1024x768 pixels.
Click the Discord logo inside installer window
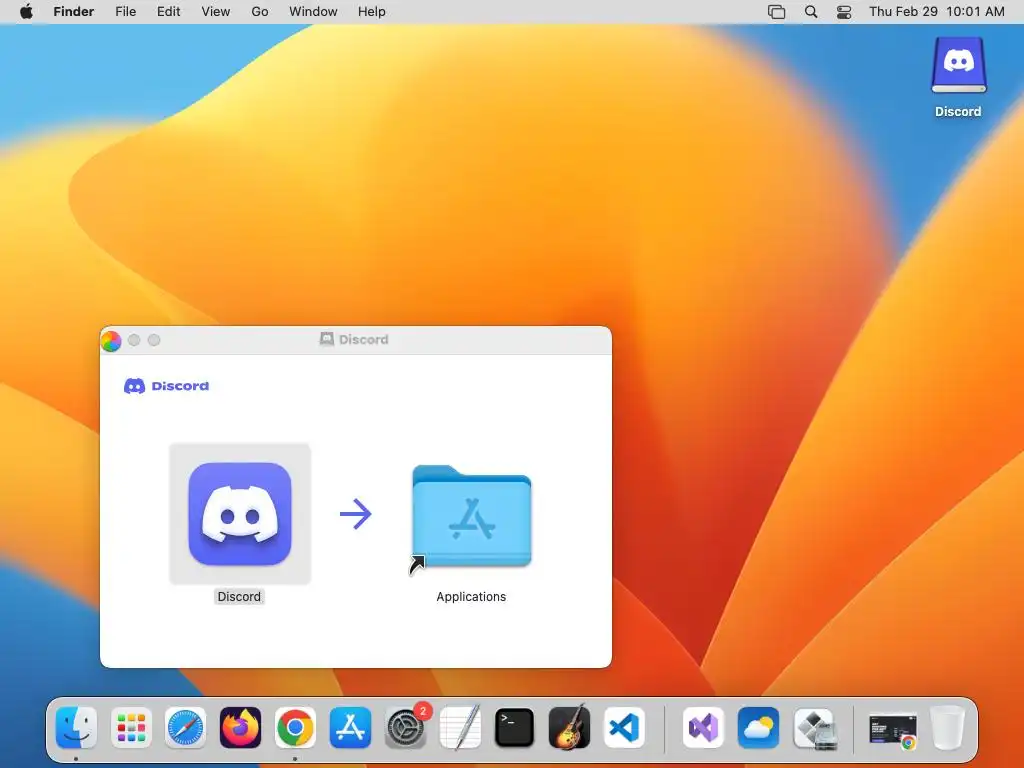click(x=167, y=386)
